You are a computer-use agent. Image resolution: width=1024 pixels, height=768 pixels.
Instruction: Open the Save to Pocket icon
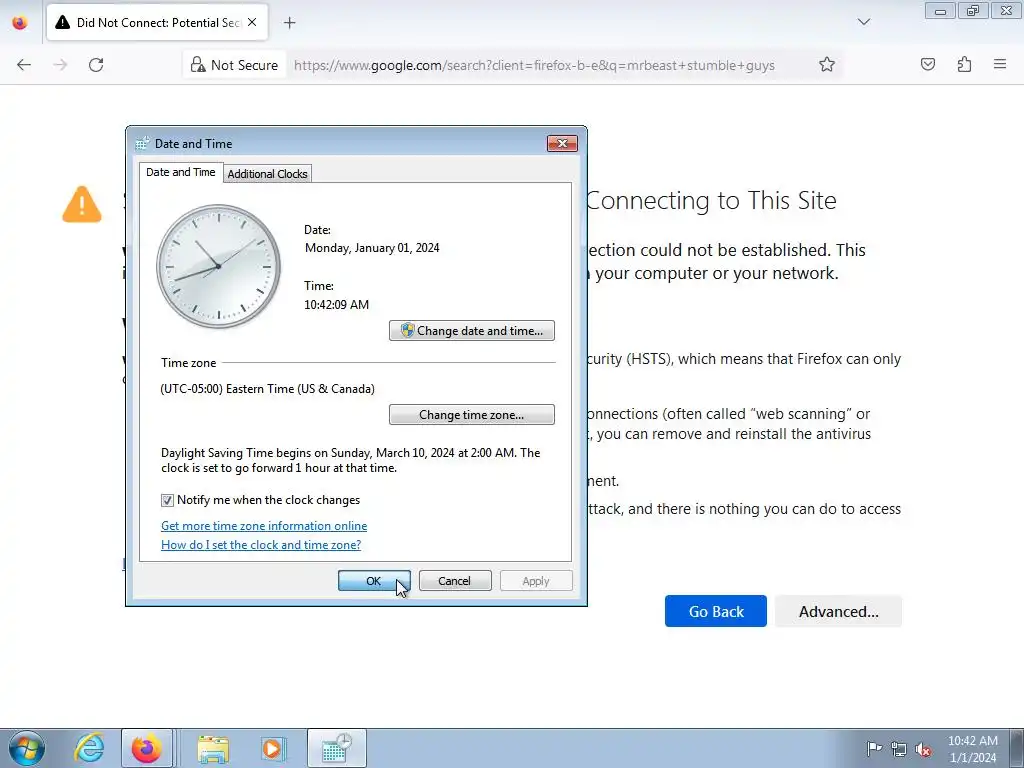[x=927, y=64]
